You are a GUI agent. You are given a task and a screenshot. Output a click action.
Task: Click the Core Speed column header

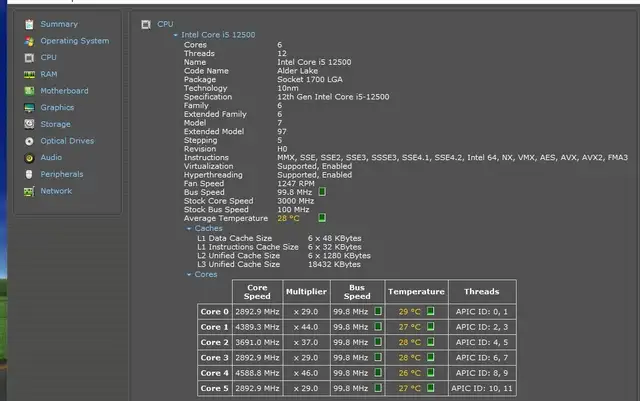tap(257, 291)
